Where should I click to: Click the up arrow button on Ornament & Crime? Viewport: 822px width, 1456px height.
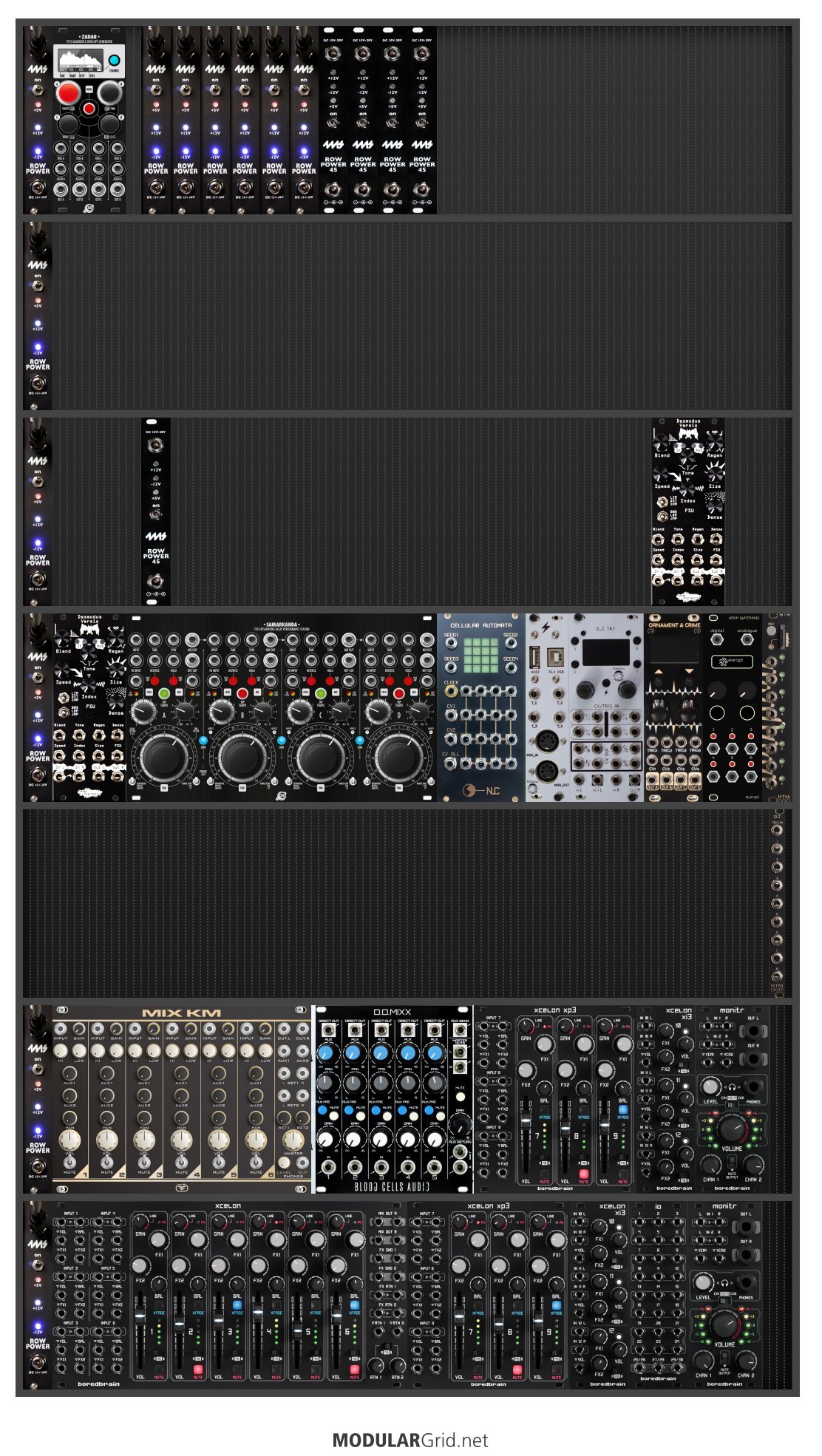[x=659, y=670]
